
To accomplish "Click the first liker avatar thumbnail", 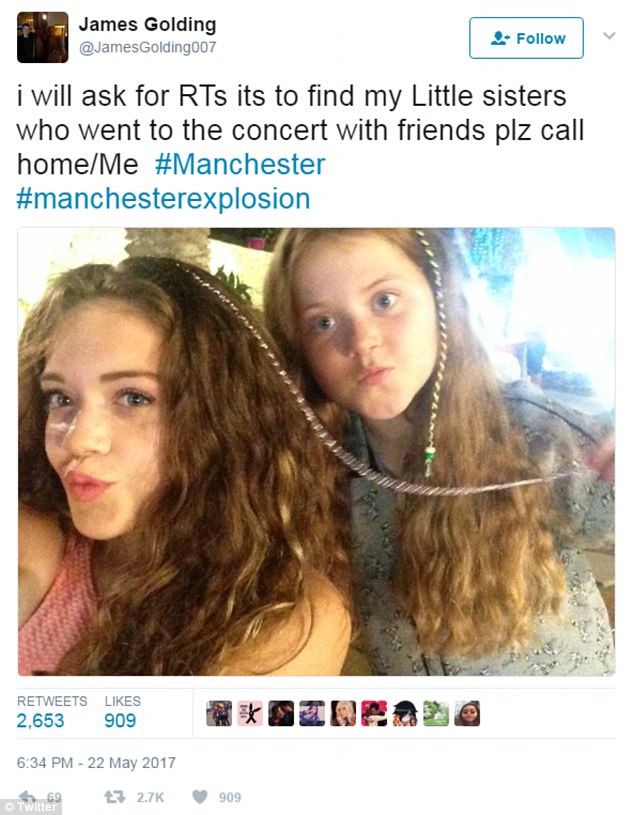I will pos(219,713).
